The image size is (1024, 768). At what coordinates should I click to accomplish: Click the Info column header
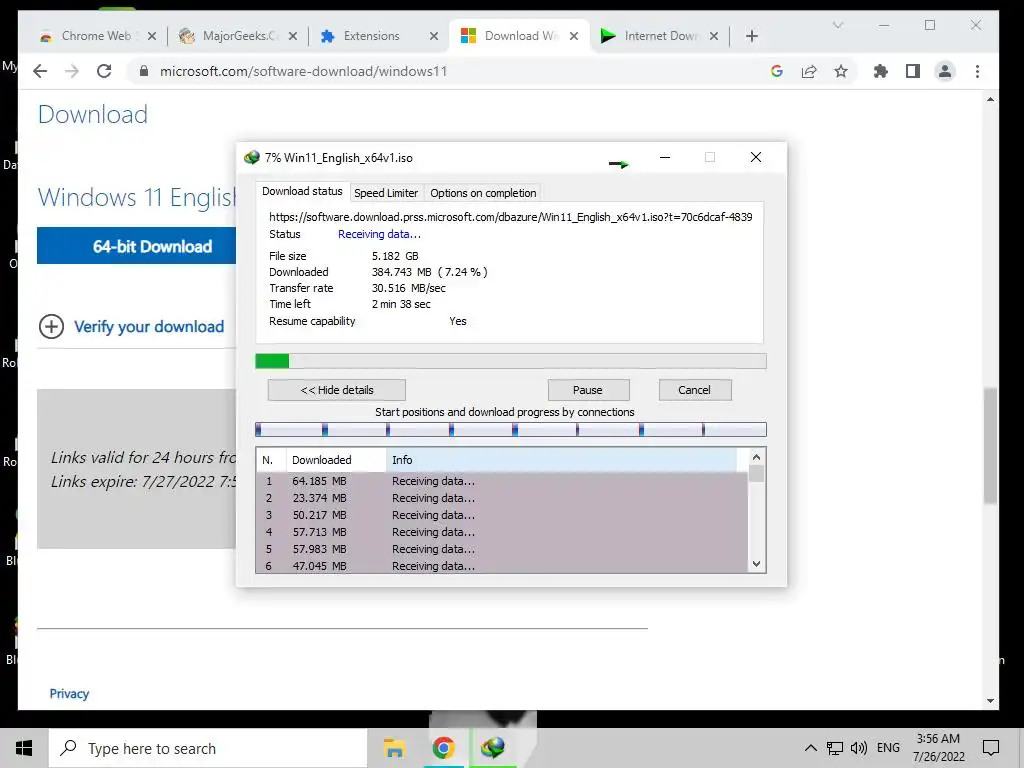(562, 460)
